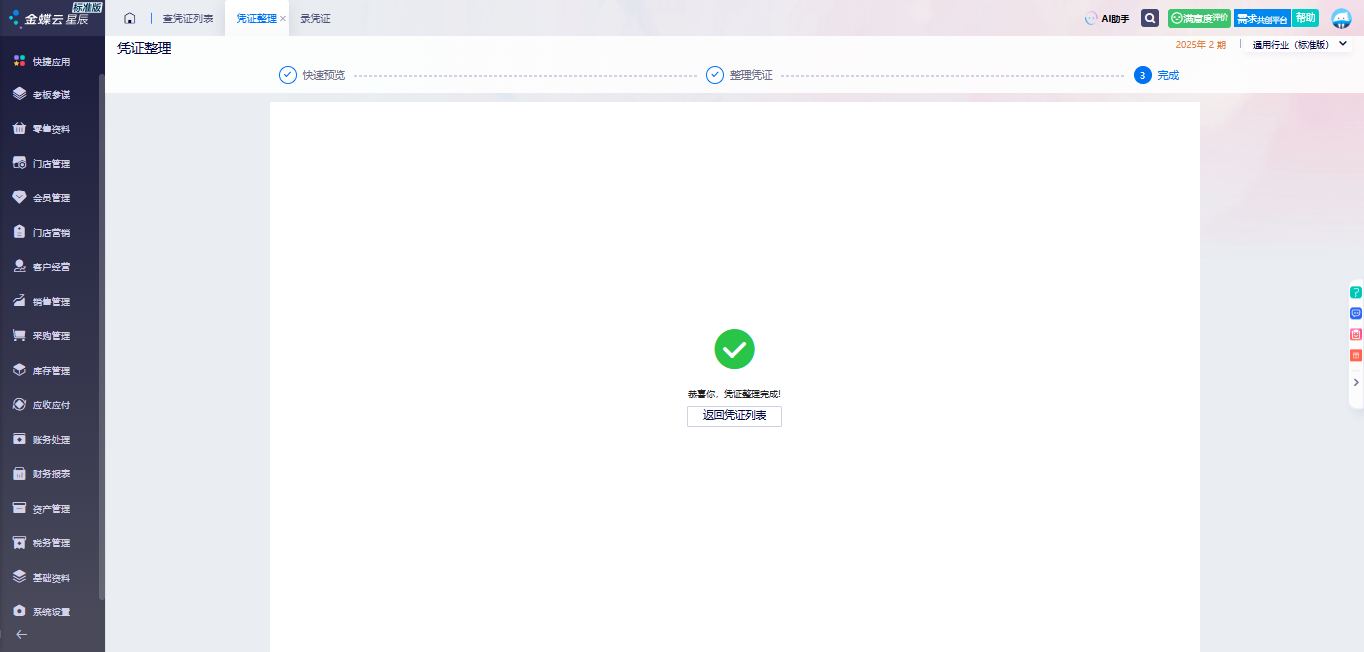This screenshot has height=652, width=1364.
Task: Switch to the 查凭证列表 tab
Action: tap(188, 18)
